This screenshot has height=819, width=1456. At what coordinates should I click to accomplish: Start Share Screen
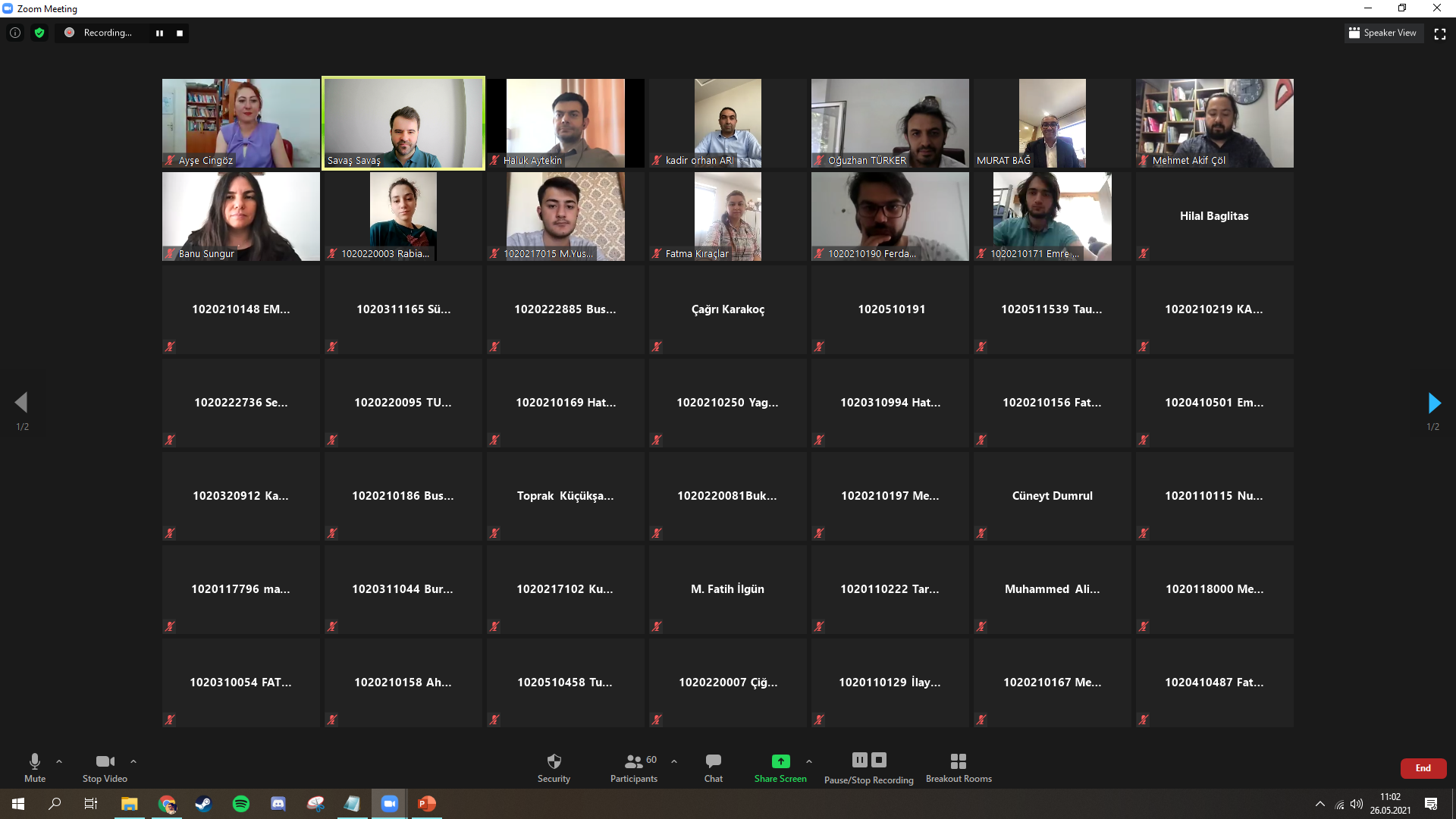(x=780, y=767)
